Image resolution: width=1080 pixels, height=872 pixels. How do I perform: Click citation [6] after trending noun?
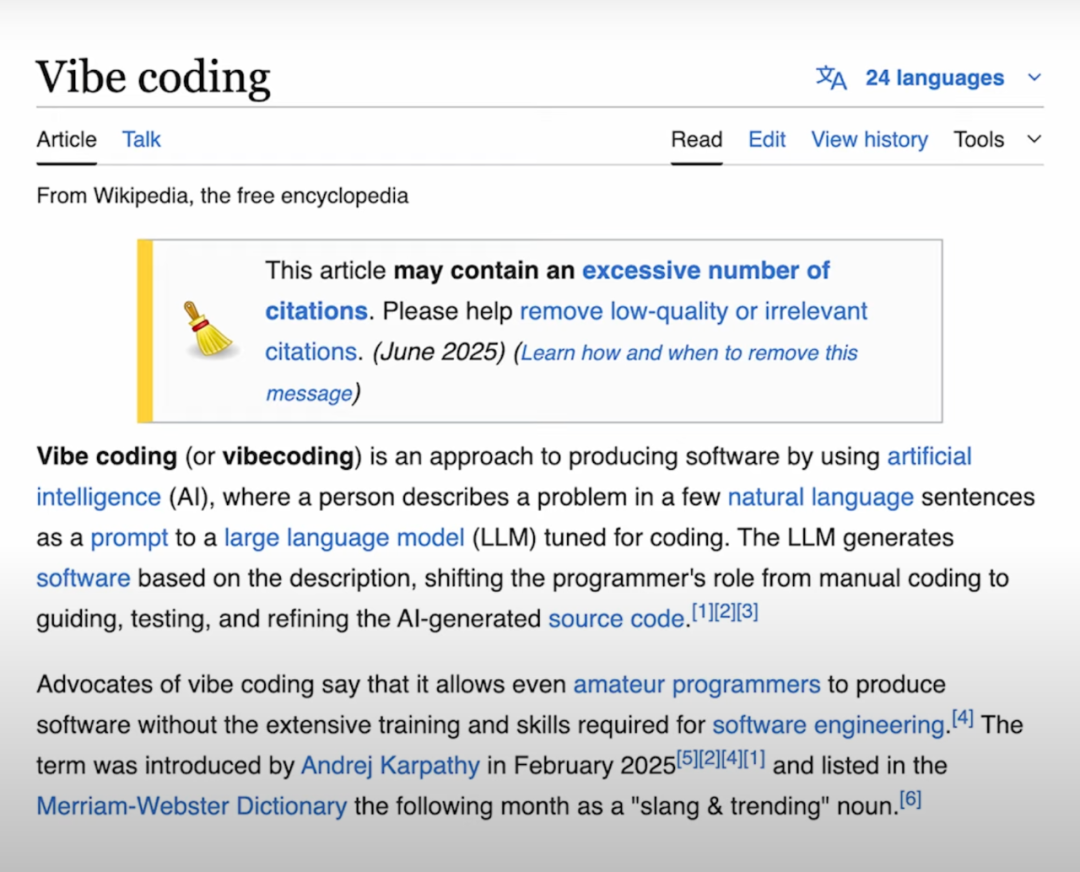pos(911,799)
